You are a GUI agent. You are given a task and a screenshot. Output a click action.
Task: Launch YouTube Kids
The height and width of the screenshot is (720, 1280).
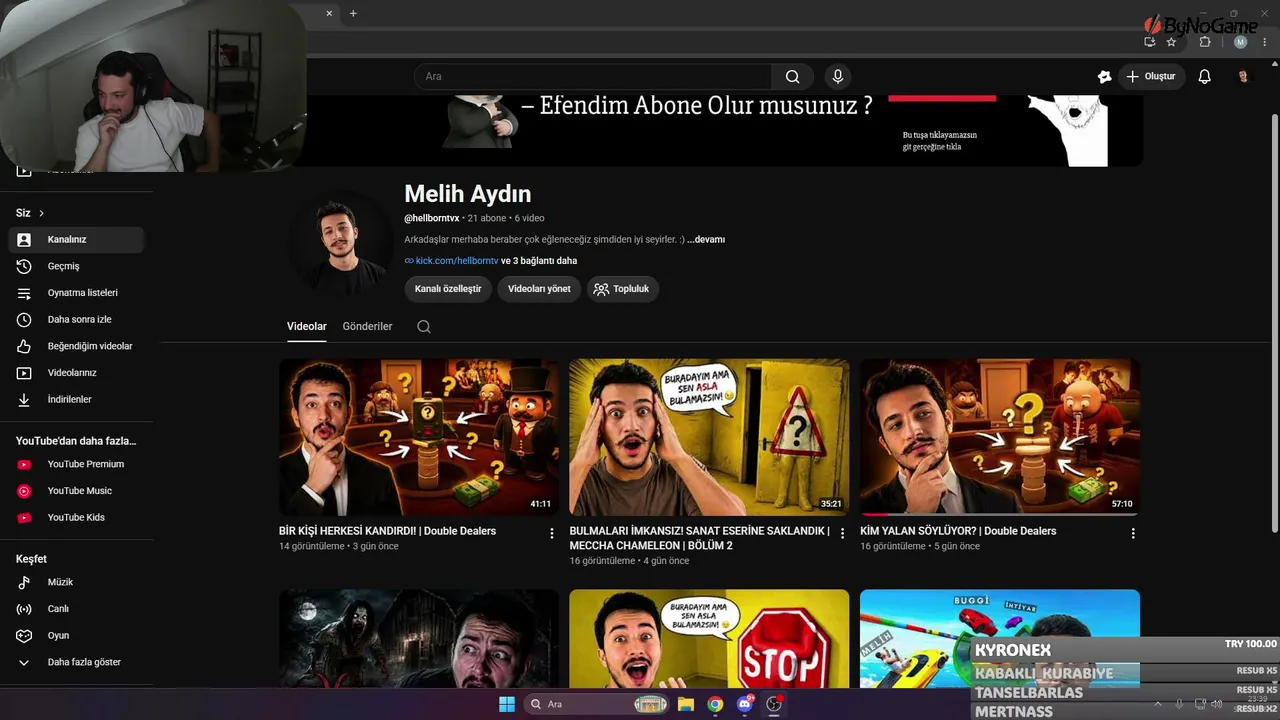pos(76,518)
